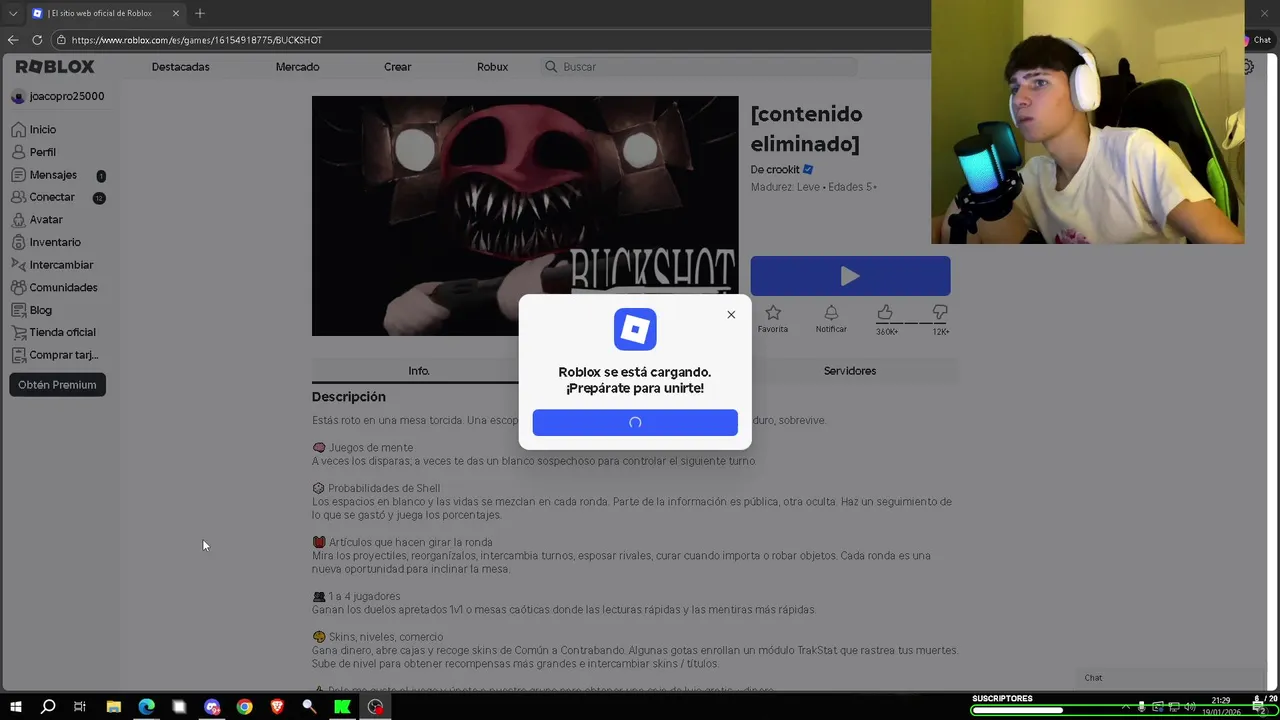Open a new browser tab
The height and width of the screenshot is (720, 1280).
click(200, 13)
